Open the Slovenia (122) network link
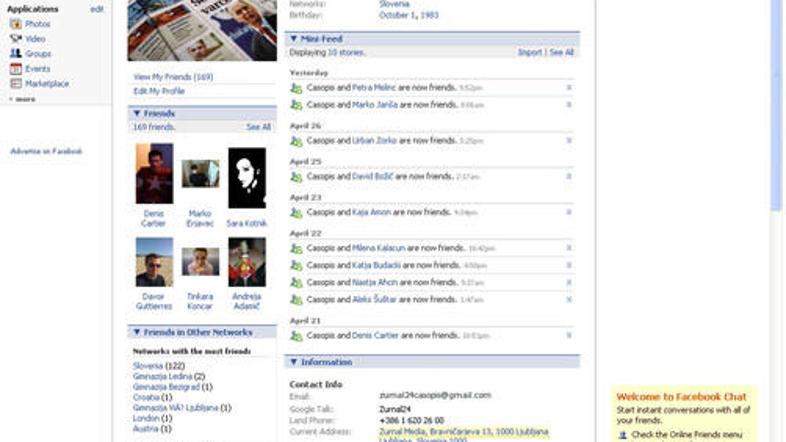The image size is (786, 442). pyautogui.click(x=154, y=366)
